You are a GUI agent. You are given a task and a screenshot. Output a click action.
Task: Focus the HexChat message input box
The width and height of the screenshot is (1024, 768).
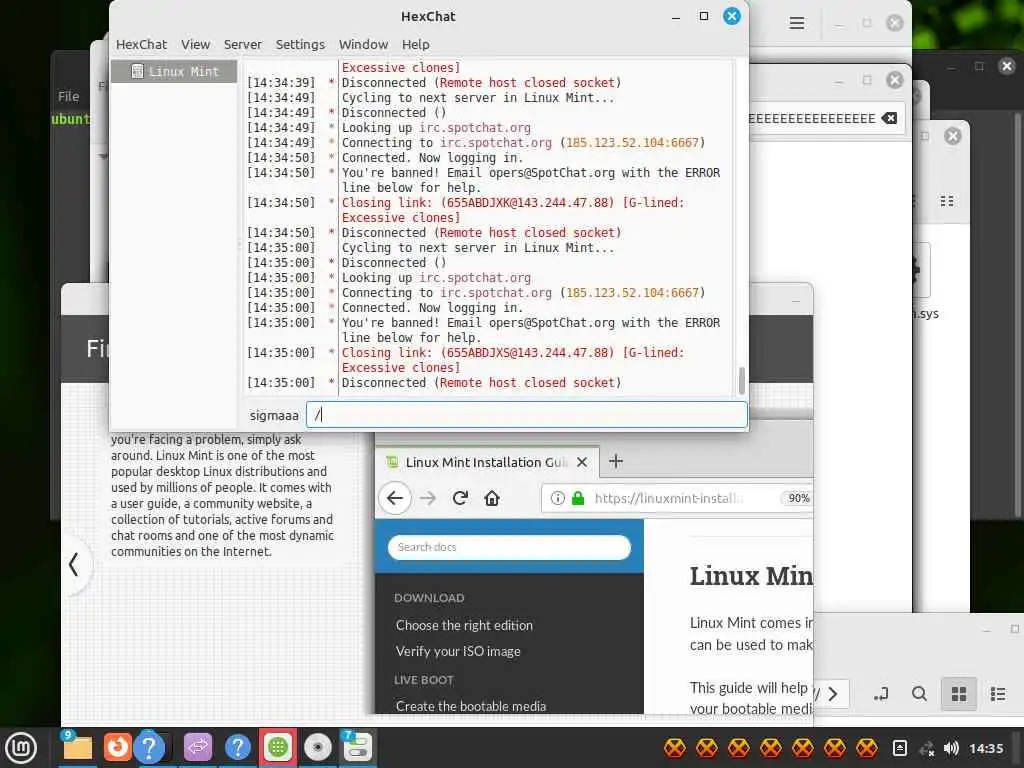526,415
